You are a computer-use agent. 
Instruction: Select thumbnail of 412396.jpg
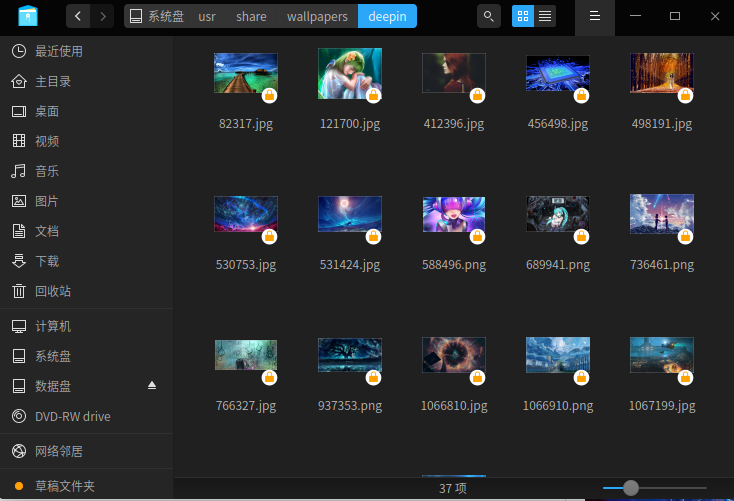454,73
